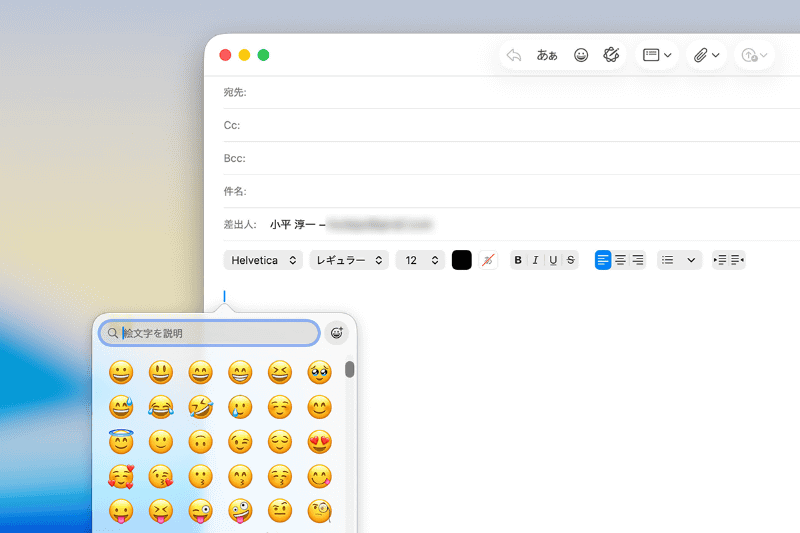Open the send later dropdown
The height and width of the screenshot is (533, 800).
pyautogui.click(x=755, y=55)
